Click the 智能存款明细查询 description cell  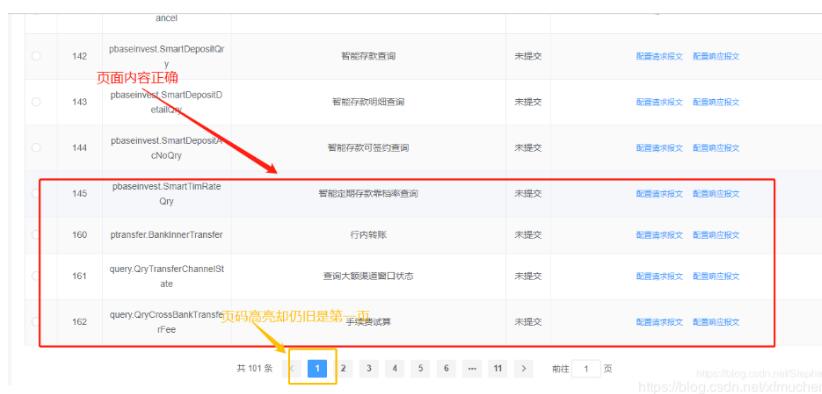pos(369,102)
